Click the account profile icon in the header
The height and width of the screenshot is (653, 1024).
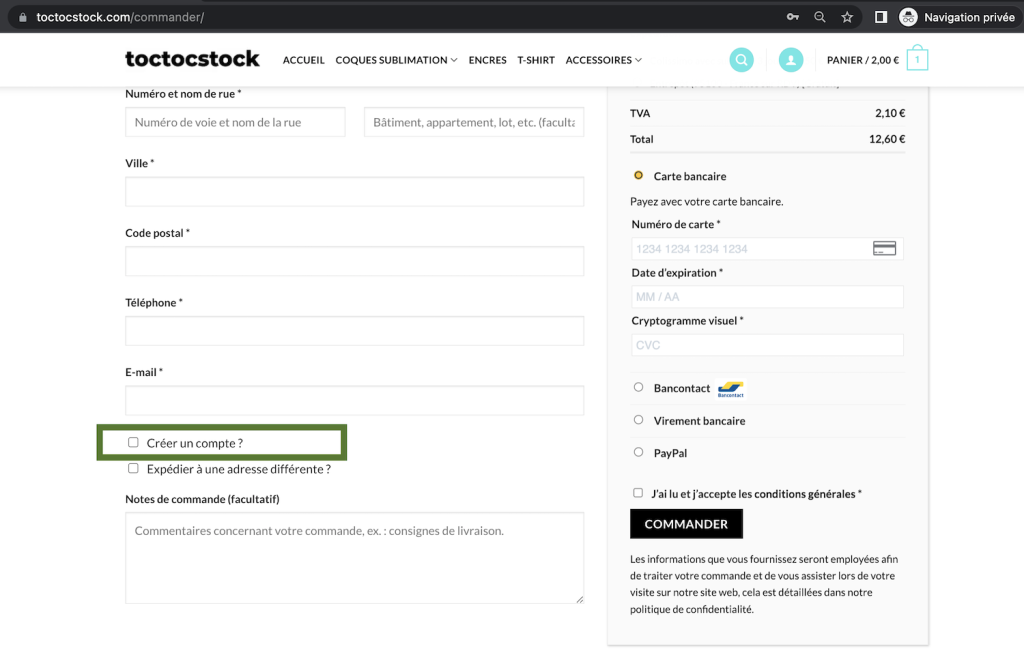pos(791,60)
